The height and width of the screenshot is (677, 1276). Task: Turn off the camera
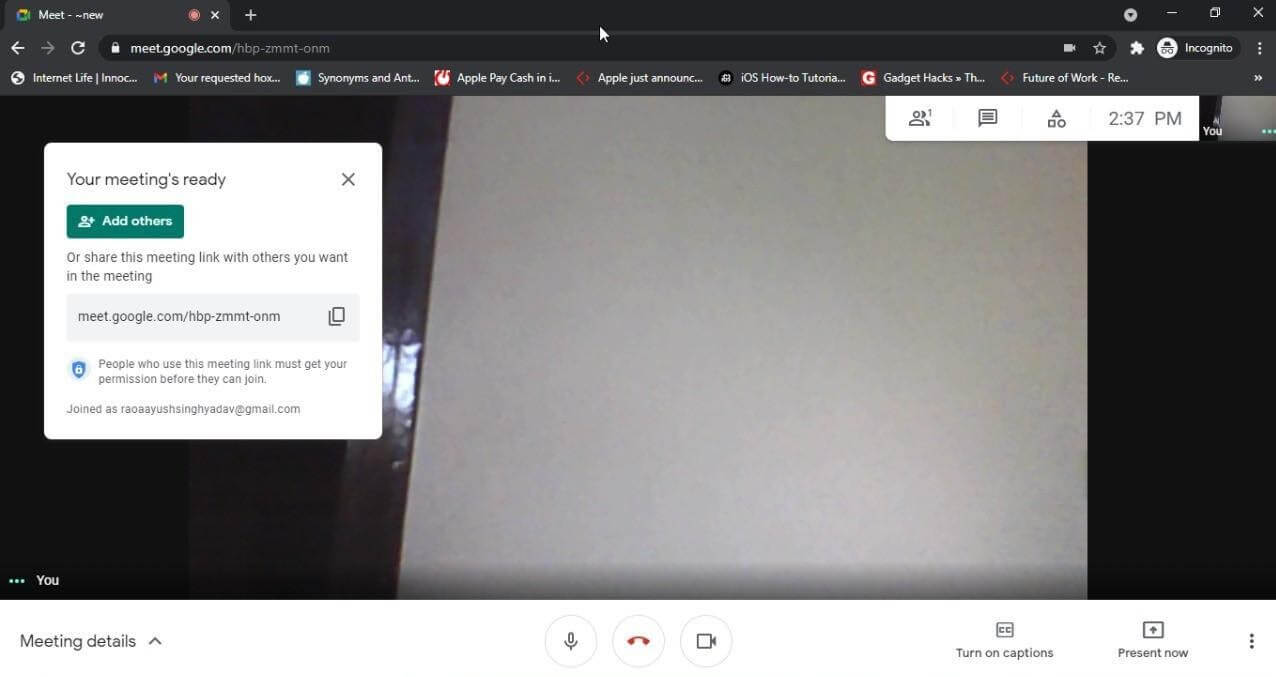pos(706,641)
